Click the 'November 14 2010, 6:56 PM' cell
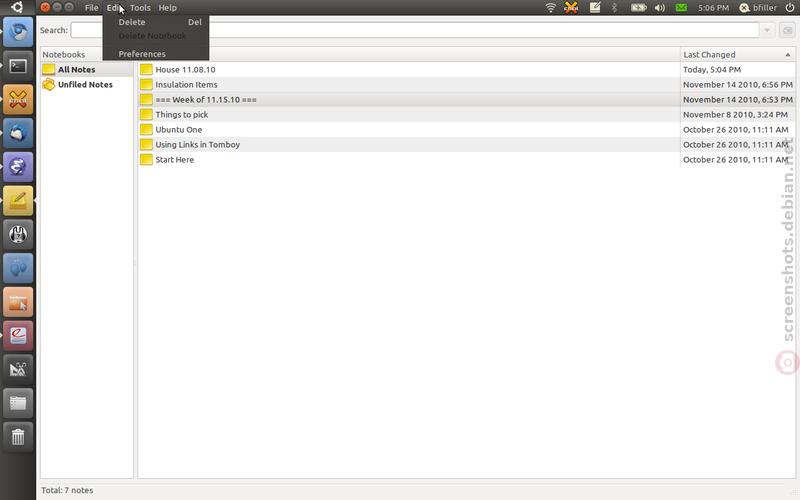This screenshot has height=500, width=800. click(738, 84)
